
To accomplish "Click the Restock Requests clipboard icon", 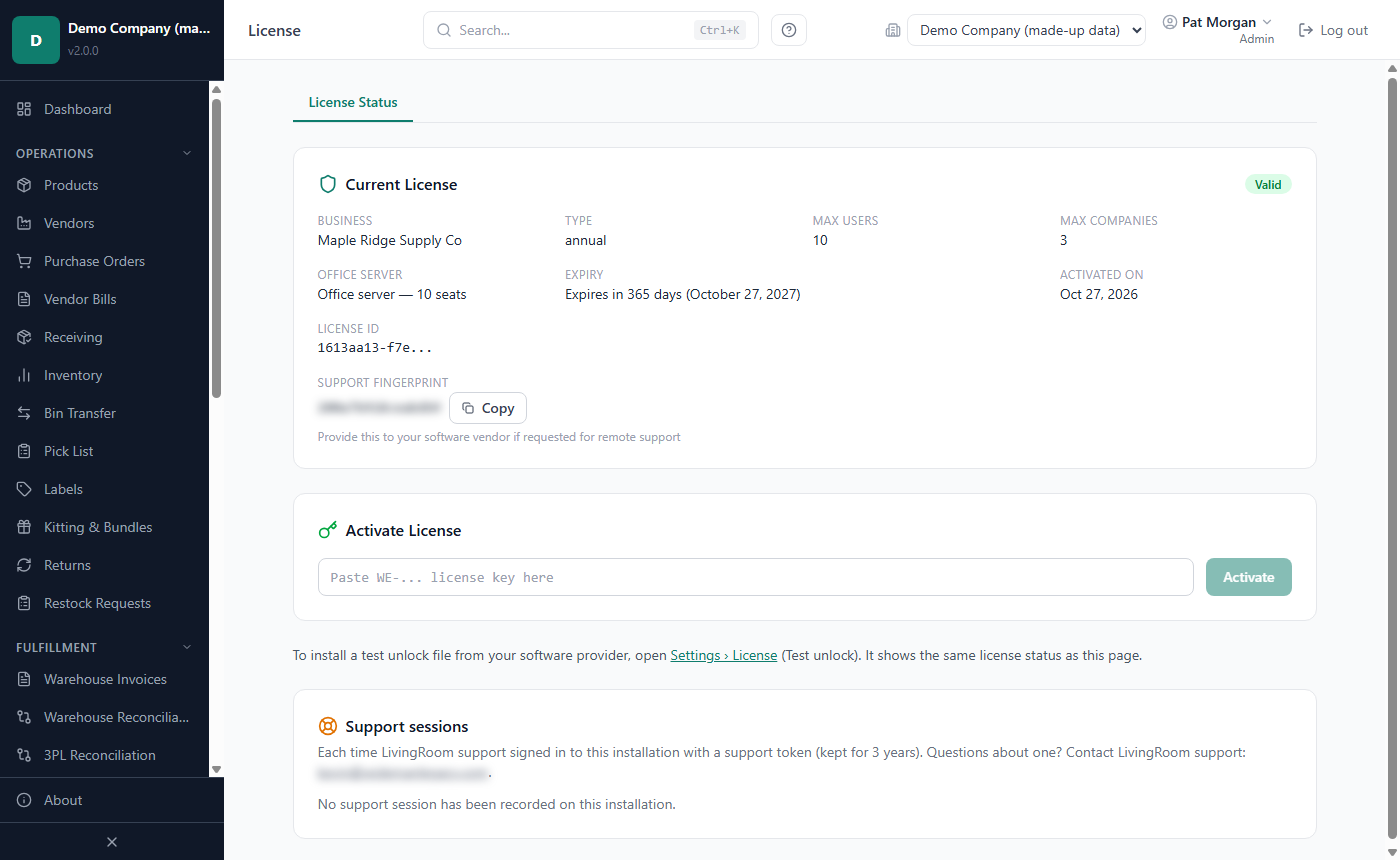I will tap(24, 603).
